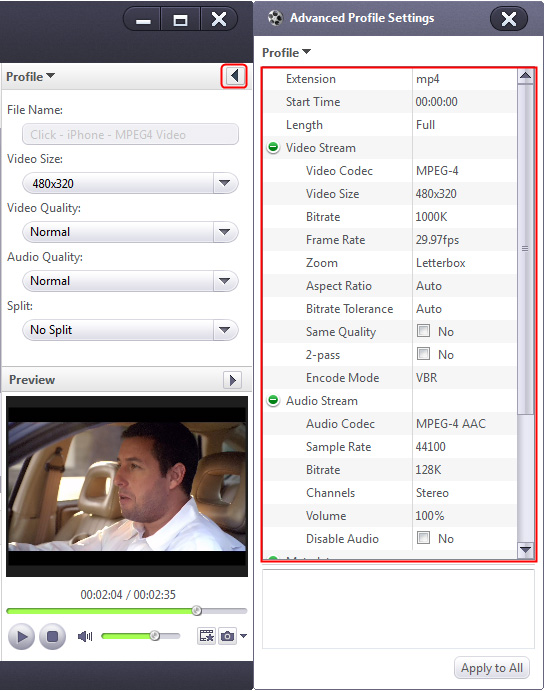Open the snapshot options dropdown arrow

[x=243, y=636]
